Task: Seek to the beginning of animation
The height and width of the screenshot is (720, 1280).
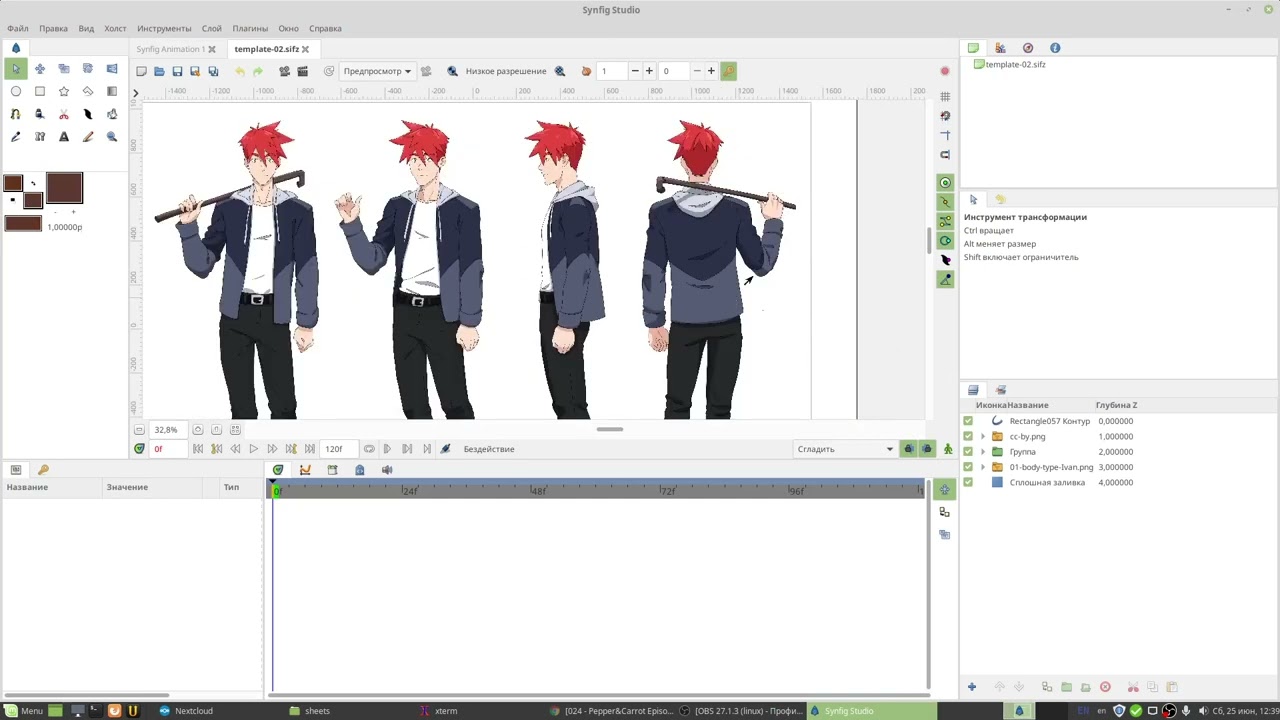Action: coord(198,449)
